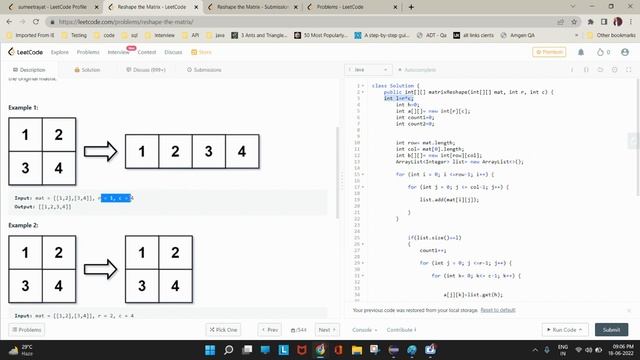This screenshot has height=360, width=640.
Task: Open the Submissions tab
Action: (x=204, y=70)
